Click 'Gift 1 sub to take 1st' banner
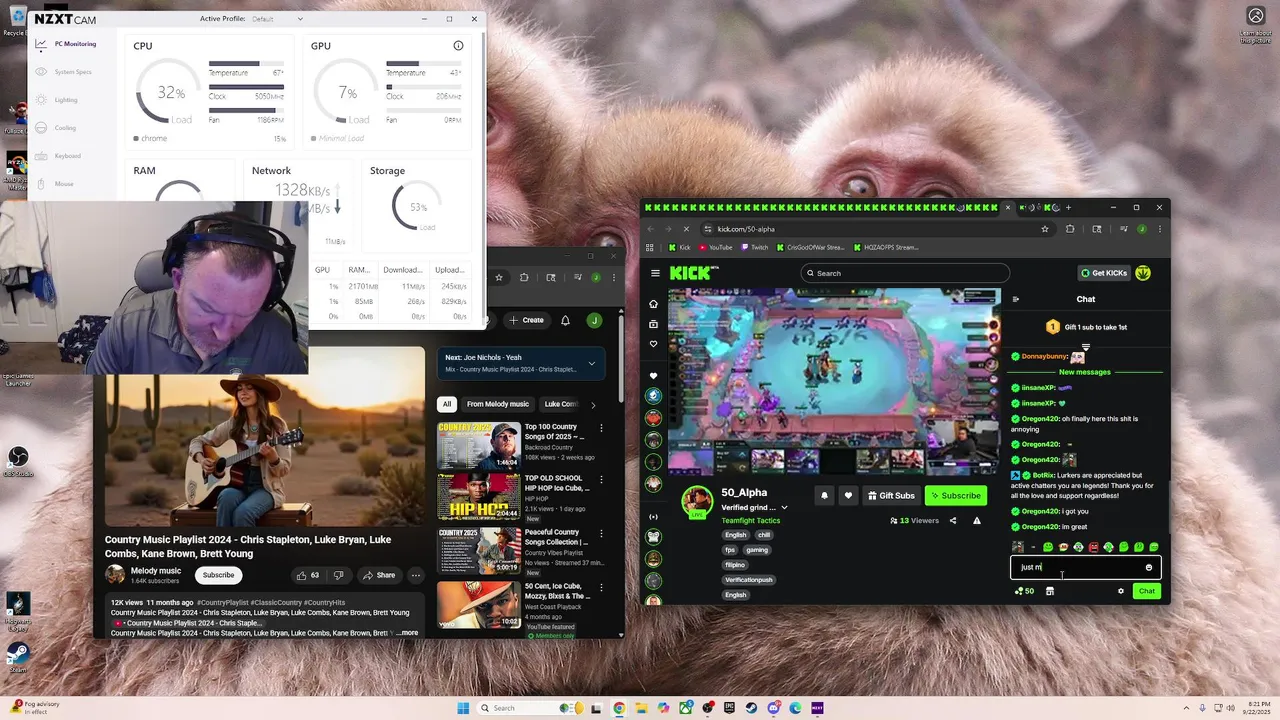 pos(1086,327)
